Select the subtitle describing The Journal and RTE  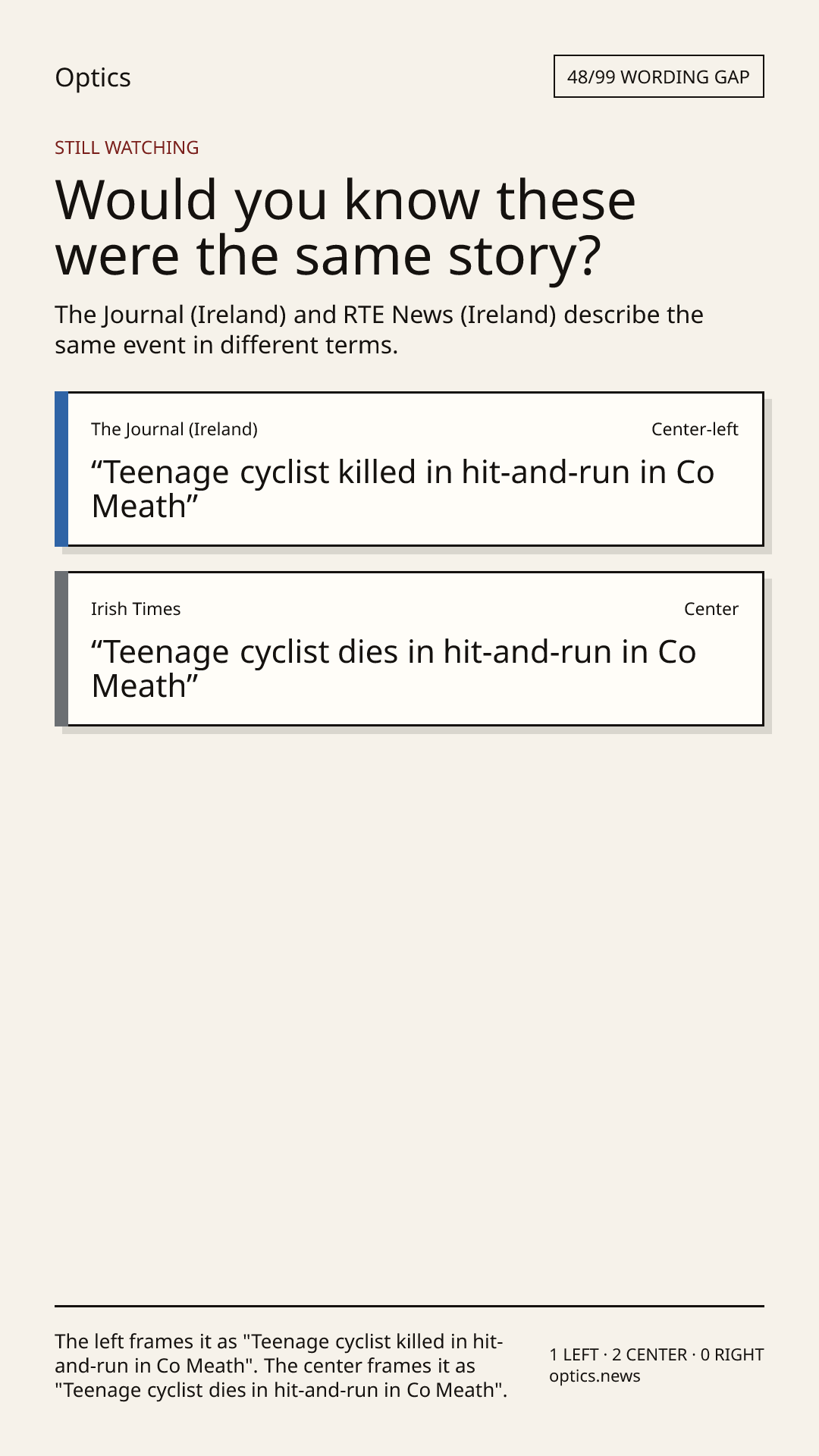379,330
